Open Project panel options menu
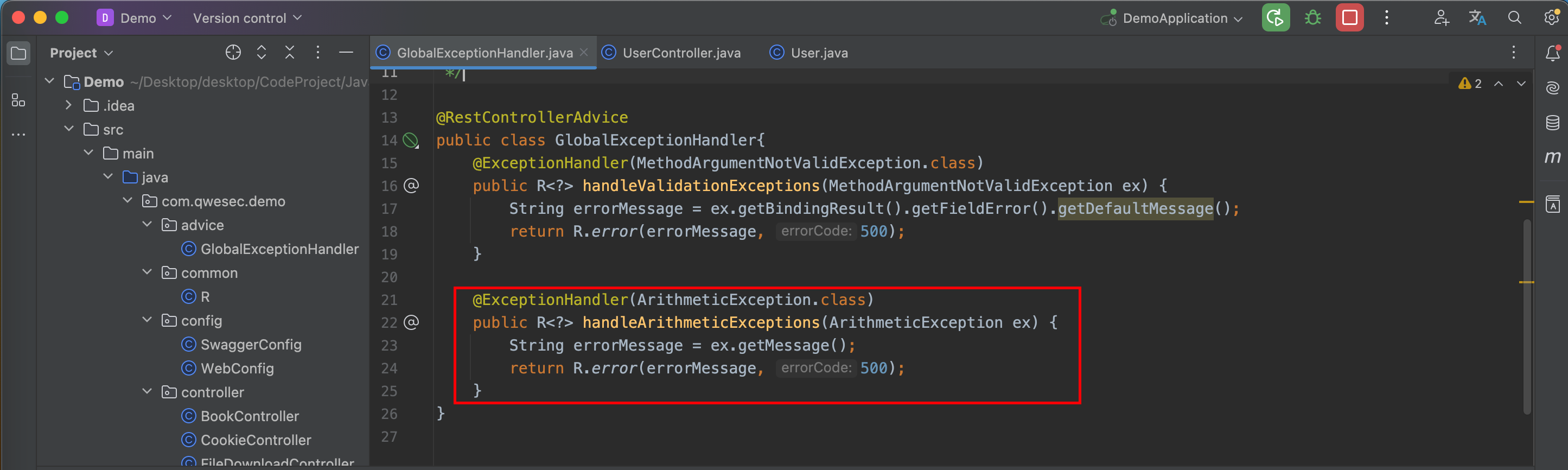Screen dimensions: 1568x470 pos(318,53)
